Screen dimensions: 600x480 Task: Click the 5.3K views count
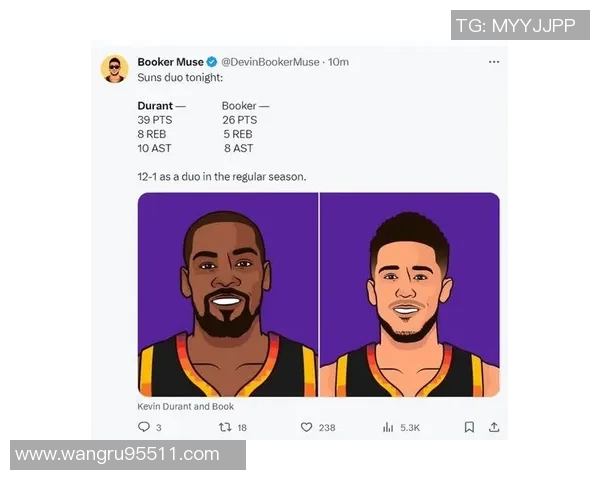tap(410, 428)
